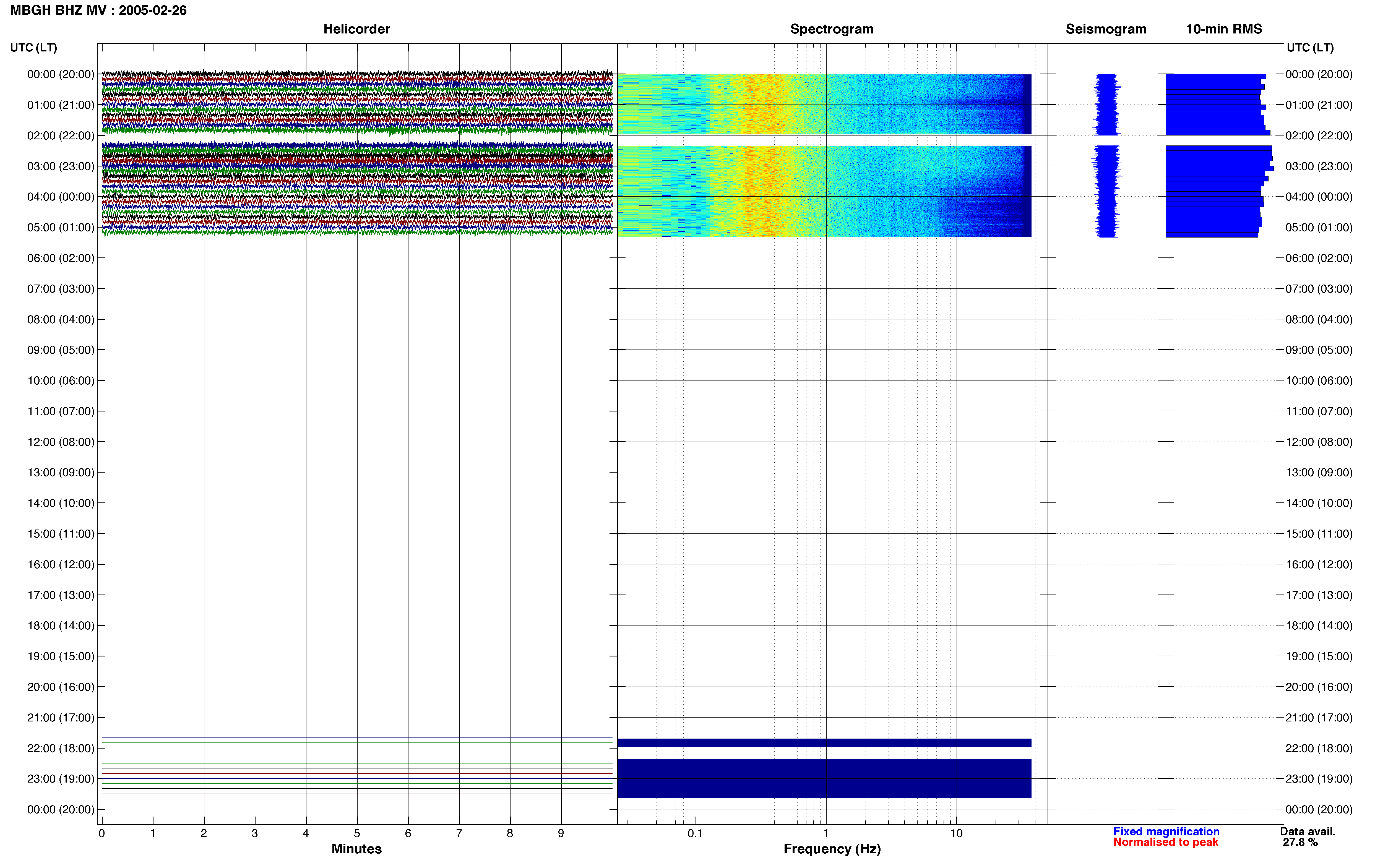Click the 'Seismogram' panel heading
This screenshot has width=1388, height=868.
tap(1106, 29)
